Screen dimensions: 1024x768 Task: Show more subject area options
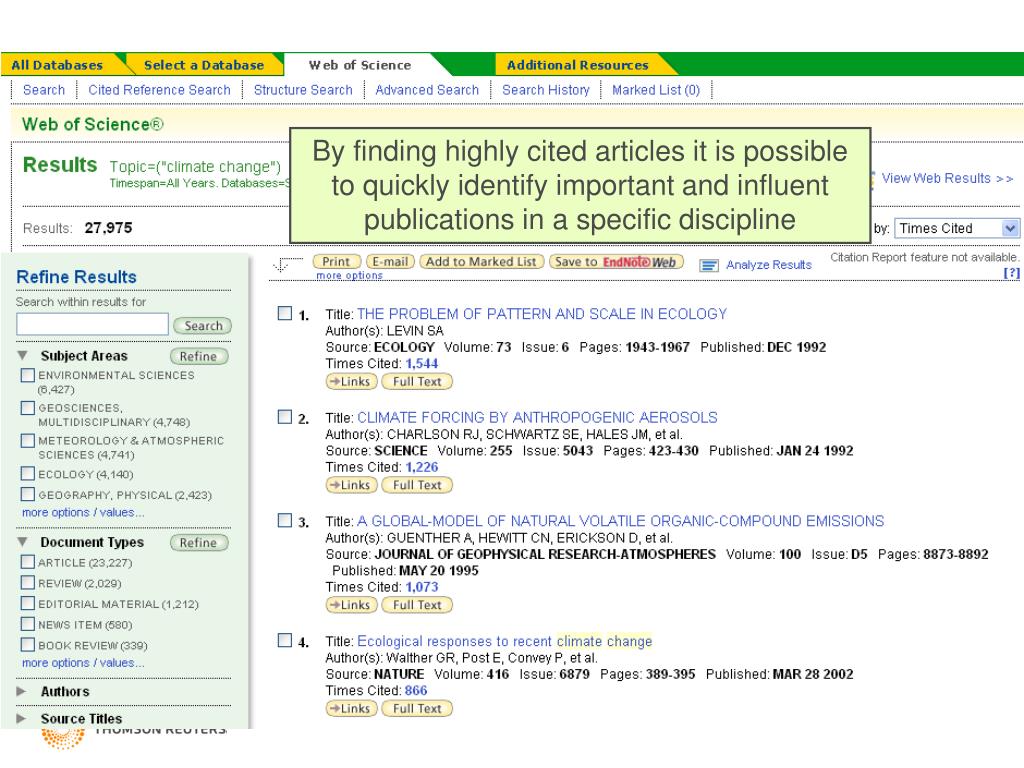click(x=83, y=513)
